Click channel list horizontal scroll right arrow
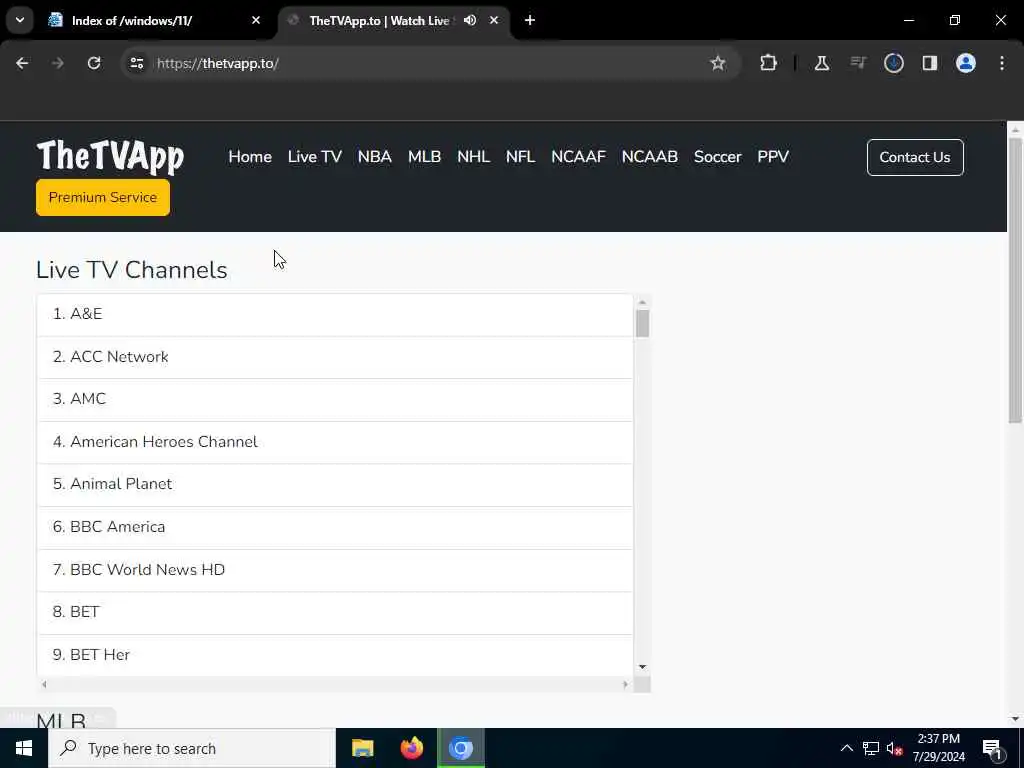The width and height of the screenshot is (1024, 768). (x=626, y=684)
